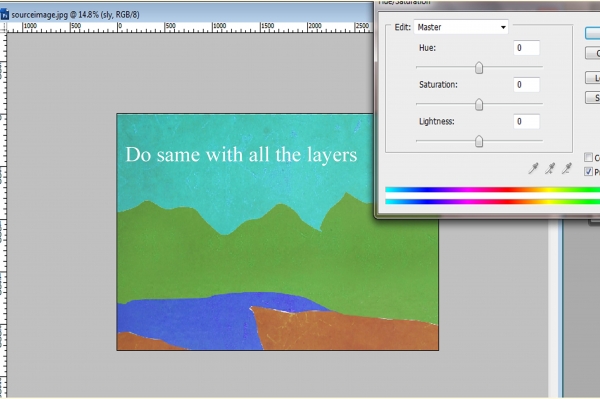Select the first Eyedropper tool
The width and height of the screenshot is (600, 399).
click(533, 168)
